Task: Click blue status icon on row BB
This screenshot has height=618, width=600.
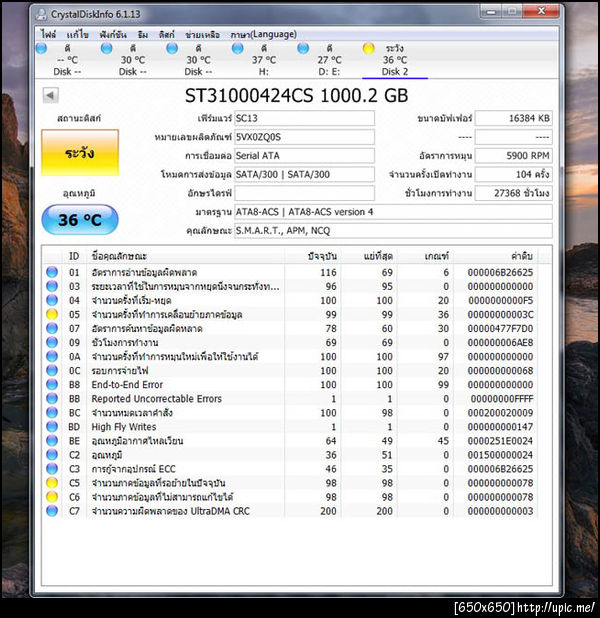Action: coord(52,398)
